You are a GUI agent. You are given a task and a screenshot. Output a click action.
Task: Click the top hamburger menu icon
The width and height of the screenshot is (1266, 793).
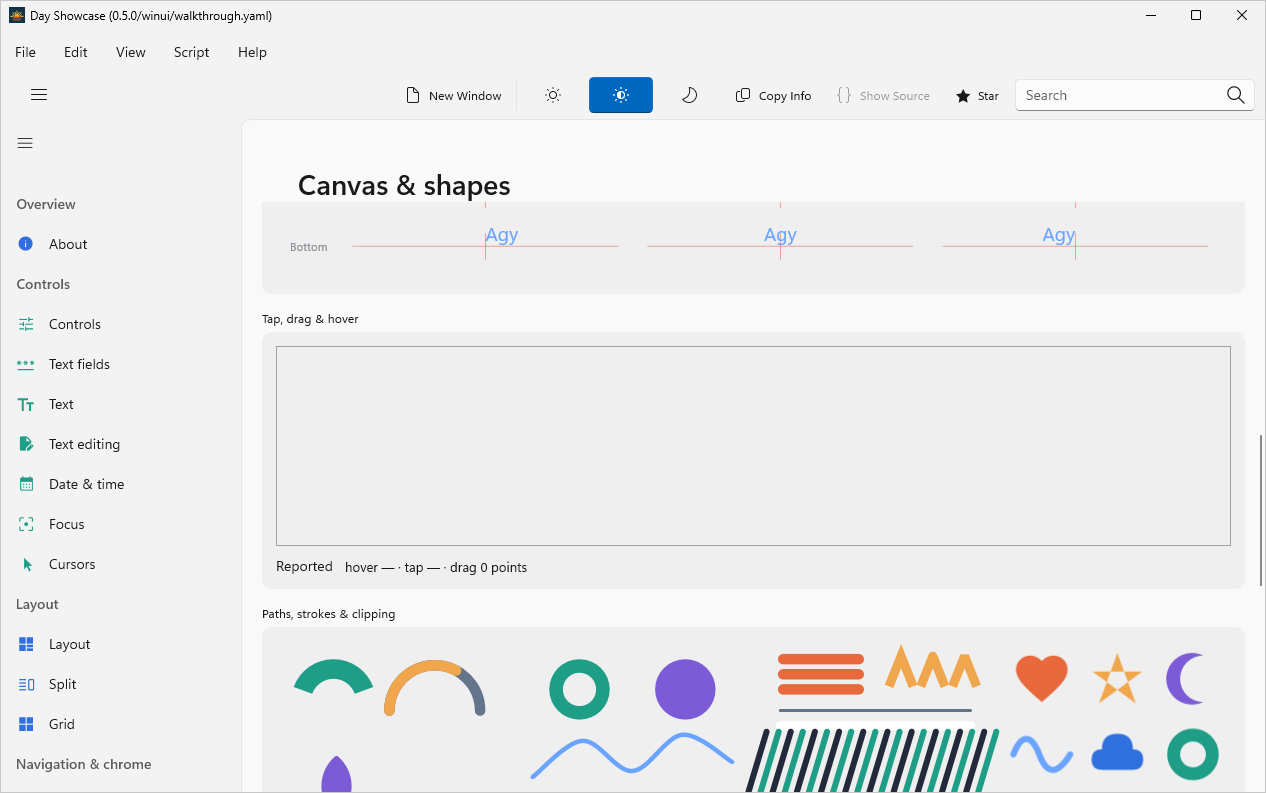(x=39, y=95)
